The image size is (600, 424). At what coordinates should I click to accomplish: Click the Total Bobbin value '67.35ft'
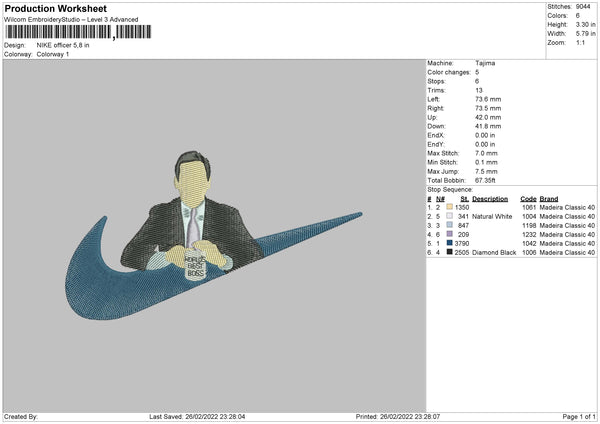point(485,181)
